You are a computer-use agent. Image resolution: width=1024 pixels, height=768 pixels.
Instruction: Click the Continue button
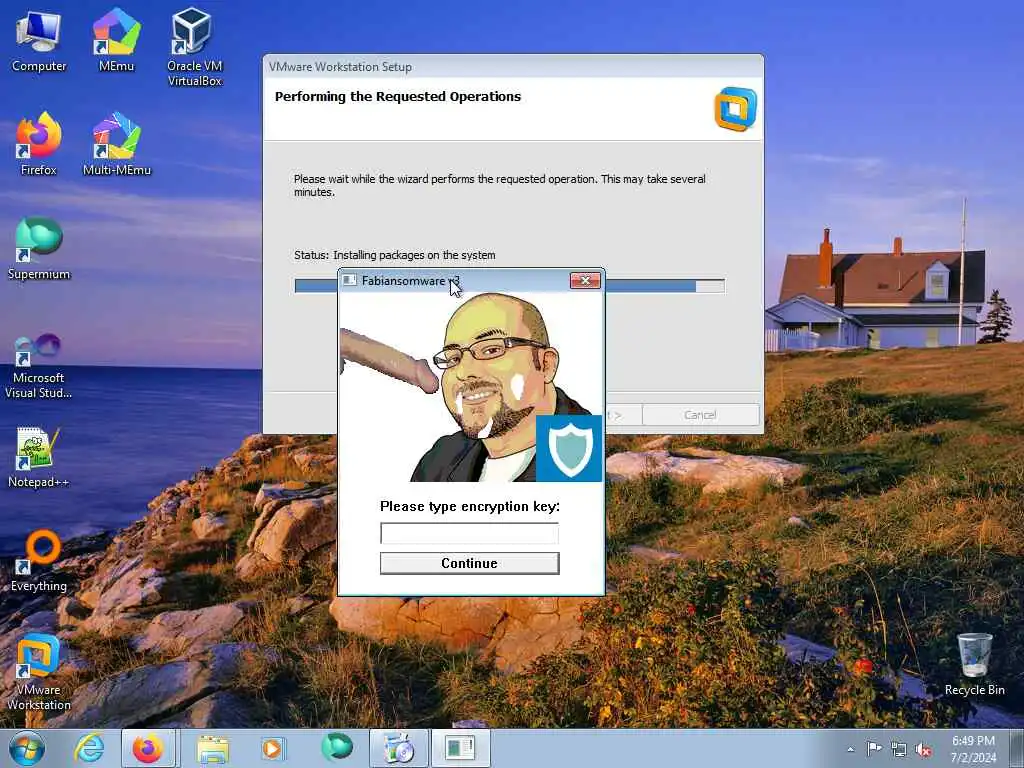coord(470,563)
